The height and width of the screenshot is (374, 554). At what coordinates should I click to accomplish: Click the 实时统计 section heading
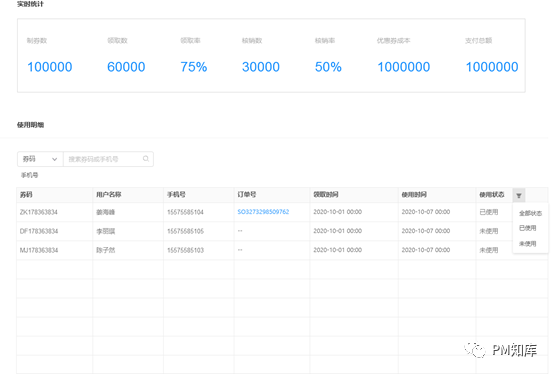(x=30, y=4)
